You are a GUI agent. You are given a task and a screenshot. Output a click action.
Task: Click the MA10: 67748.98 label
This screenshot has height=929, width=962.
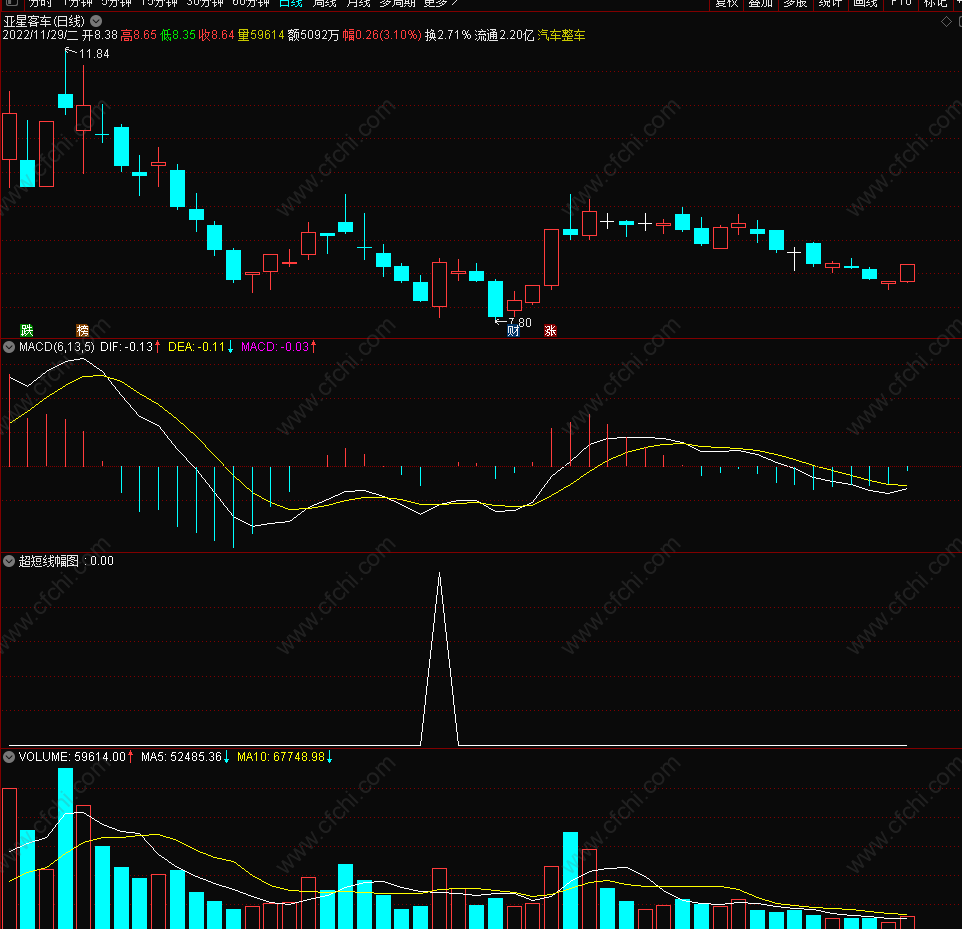coord(281,757)
